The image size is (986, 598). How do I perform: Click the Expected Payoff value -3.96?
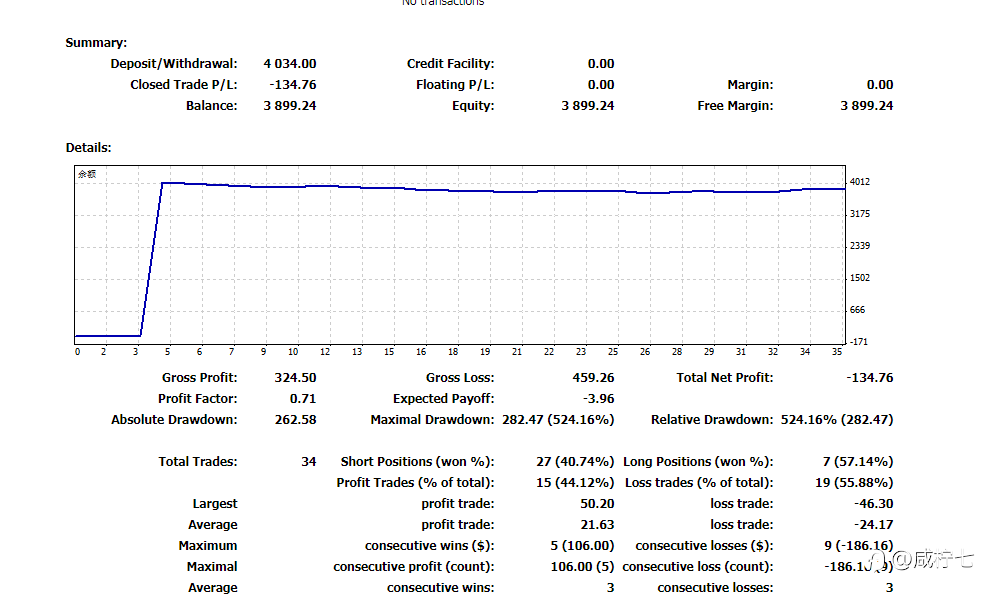pyautogui.click(x=599, y=399)
